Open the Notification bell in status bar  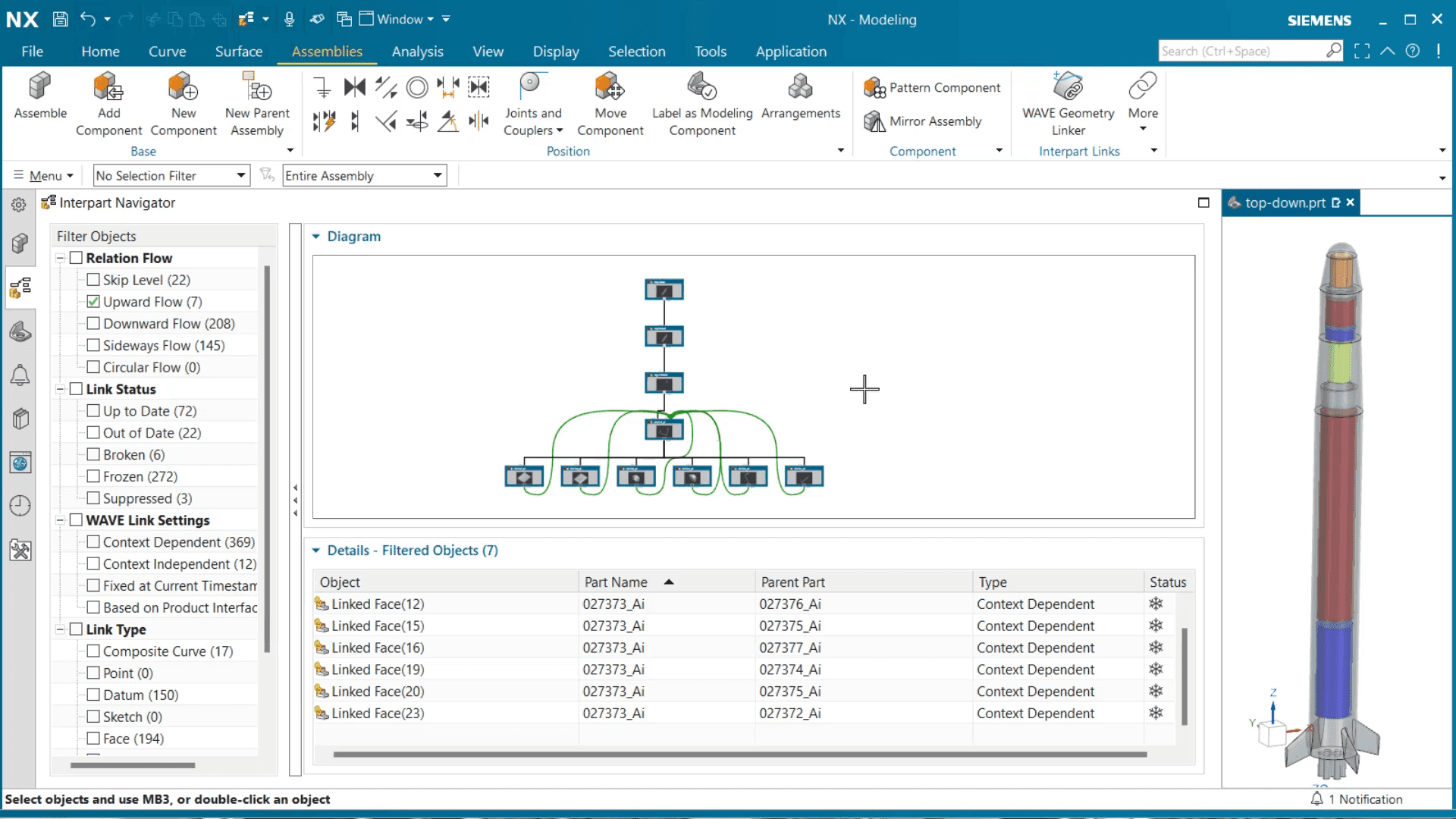(1316, 799)
